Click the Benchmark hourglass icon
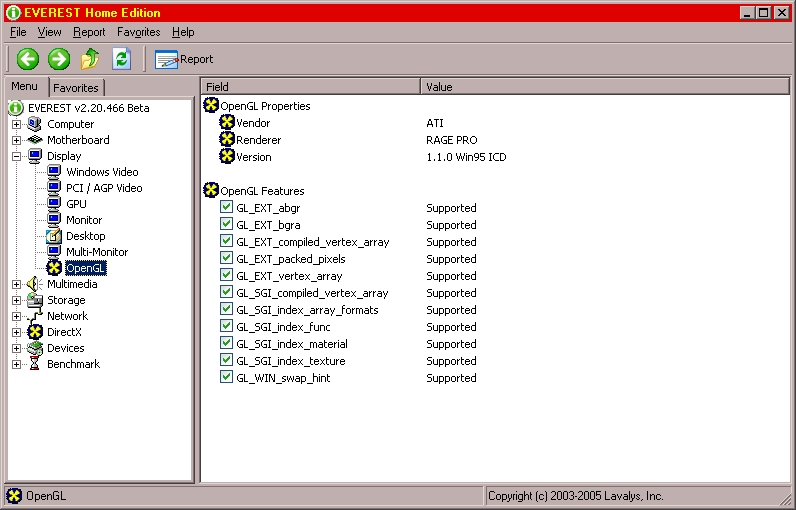 (x=35, y=364)
